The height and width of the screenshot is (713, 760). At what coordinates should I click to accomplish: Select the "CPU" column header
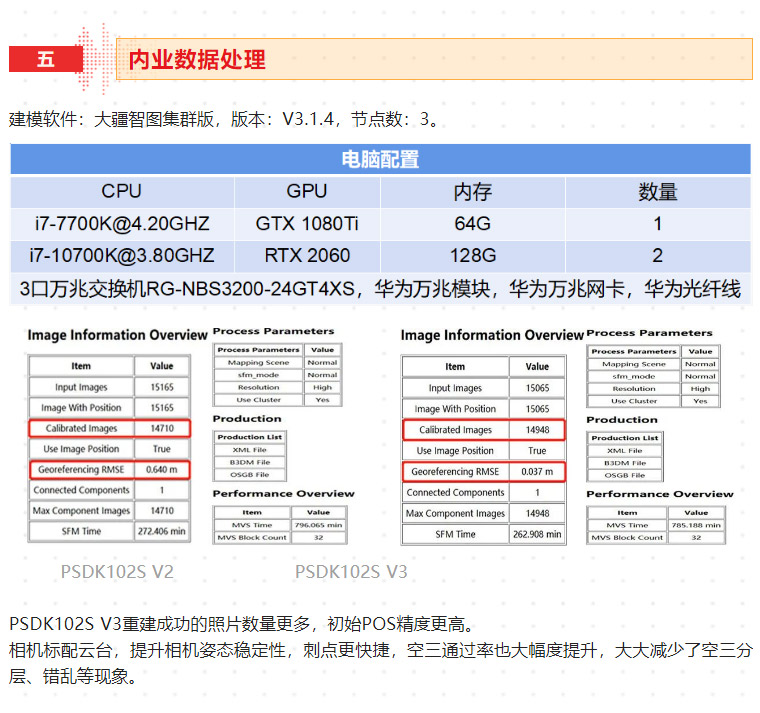(x=122, y=192)
